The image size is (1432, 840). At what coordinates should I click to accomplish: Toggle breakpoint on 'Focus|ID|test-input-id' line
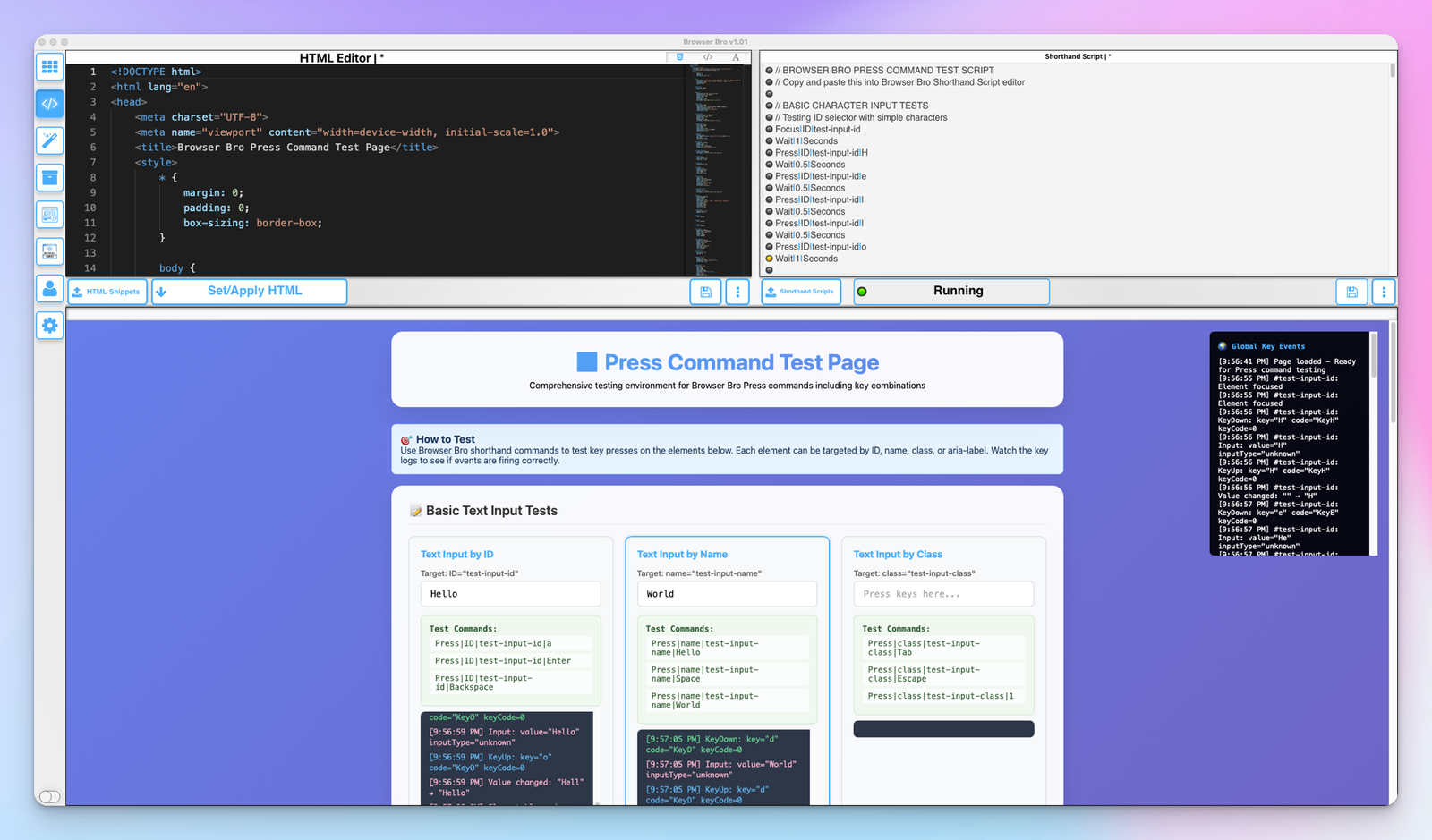(769, 130)
